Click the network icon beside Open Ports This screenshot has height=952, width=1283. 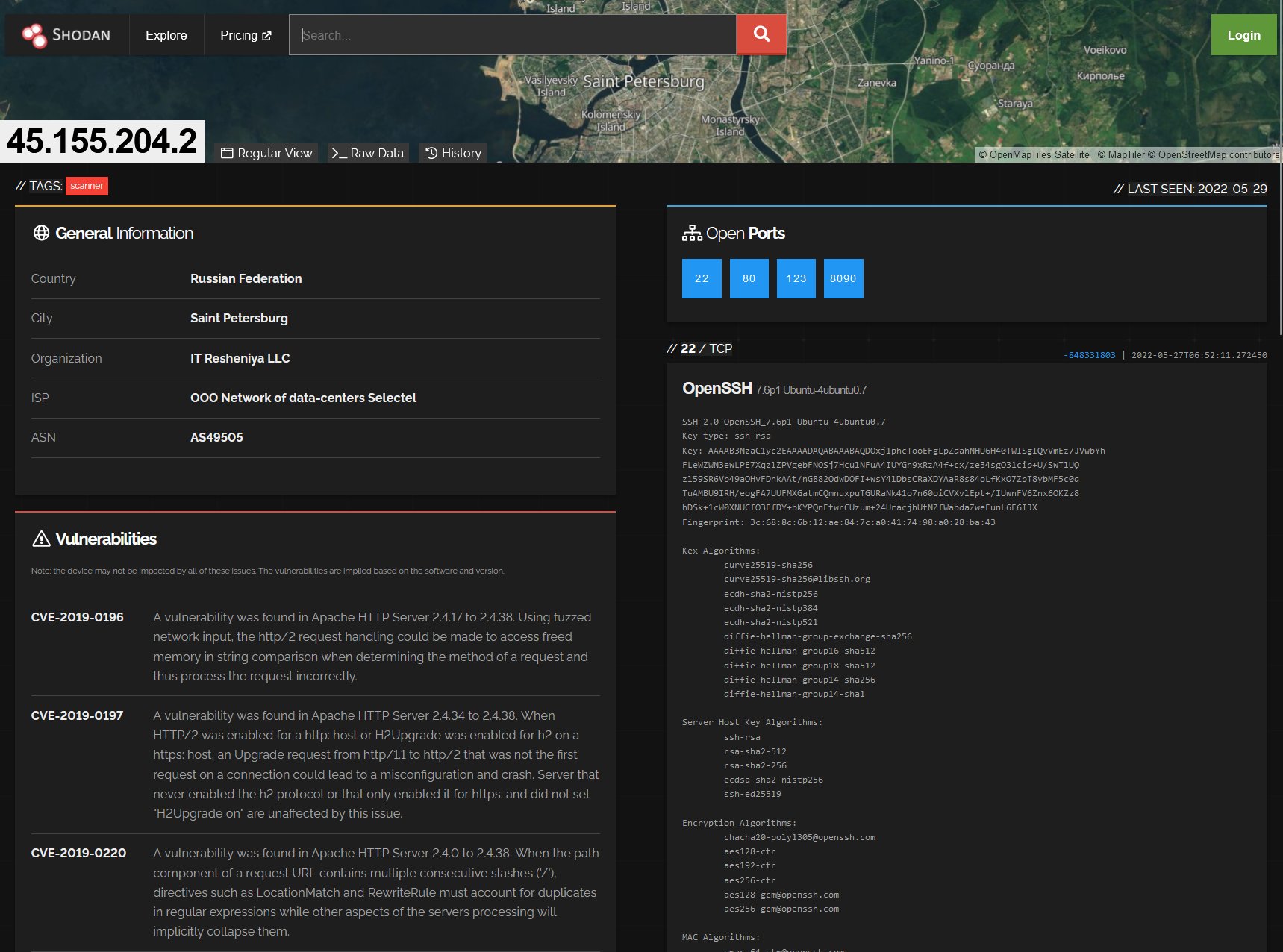(x=692, y=233)
